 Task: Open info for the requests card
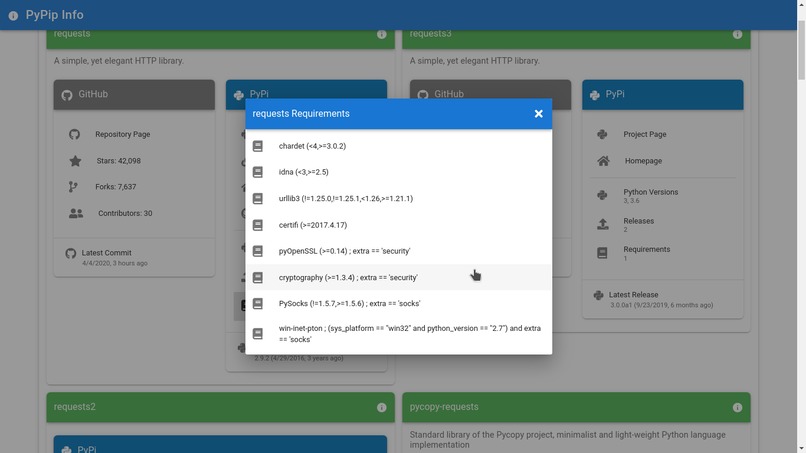coord(381,34)
